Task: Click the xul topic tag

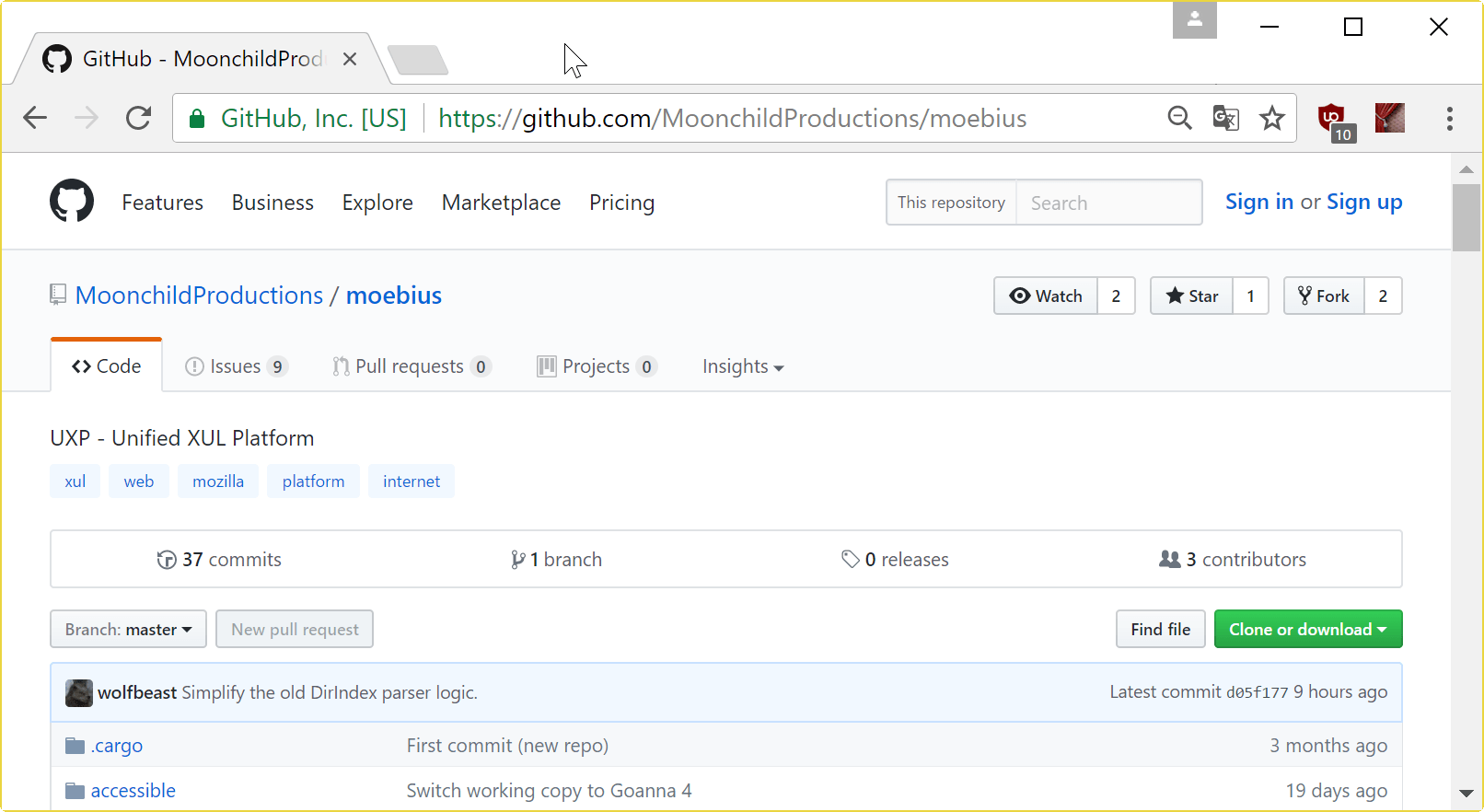Action: [75, 481]
